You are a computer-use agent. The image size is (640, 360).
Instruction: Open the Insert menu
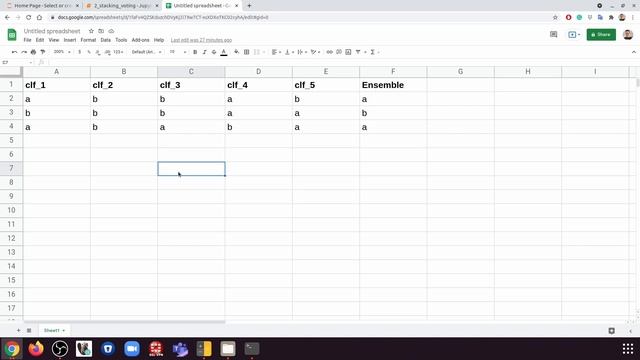pos(70,40)
